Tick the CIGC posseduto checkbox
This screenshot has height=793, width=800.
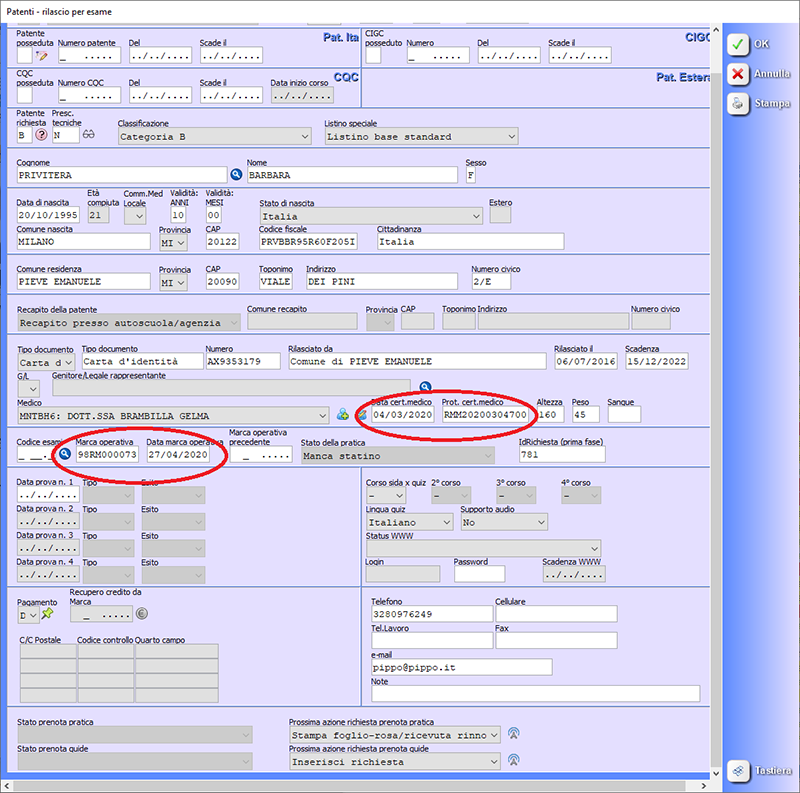(x=372, y=56)
